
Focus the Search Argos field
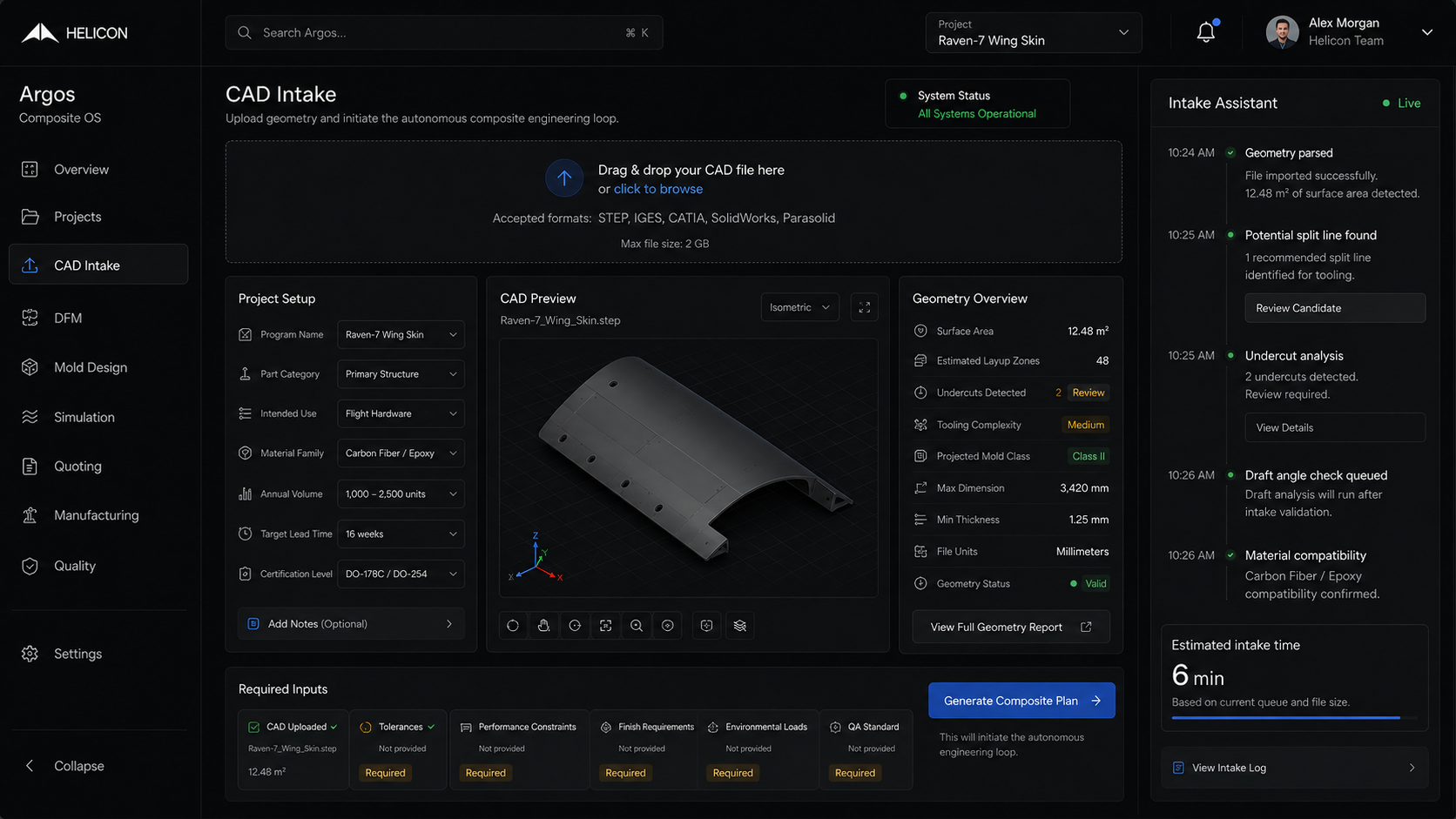444,32
